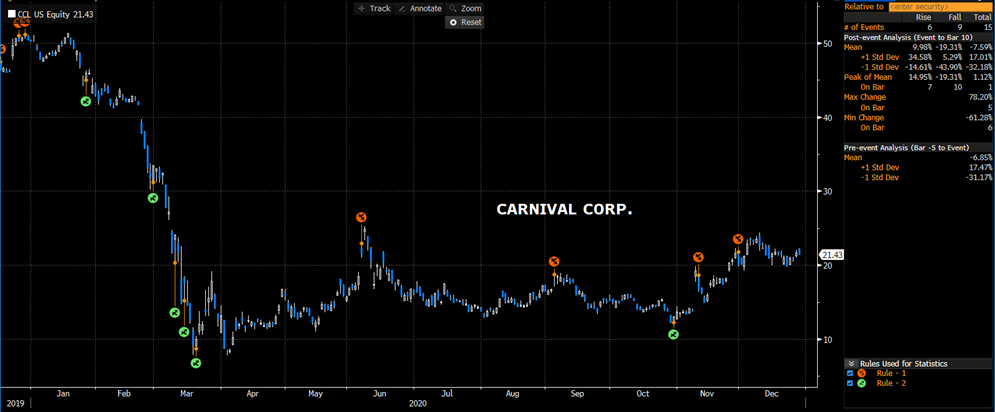Click the 40 price axis label
This screenshot has height=412, width=995.
pos(826,117)
